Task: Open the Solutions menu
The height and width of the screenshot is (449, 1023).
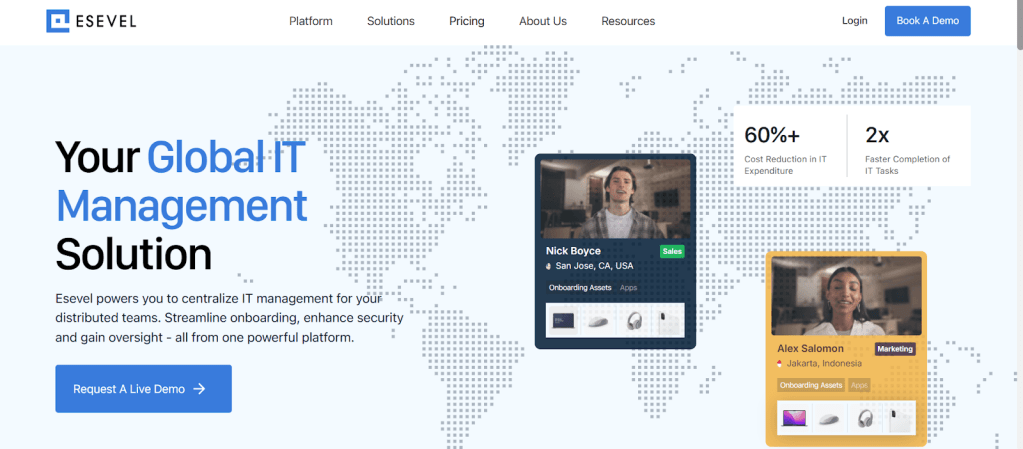Action: coord(390,21)
